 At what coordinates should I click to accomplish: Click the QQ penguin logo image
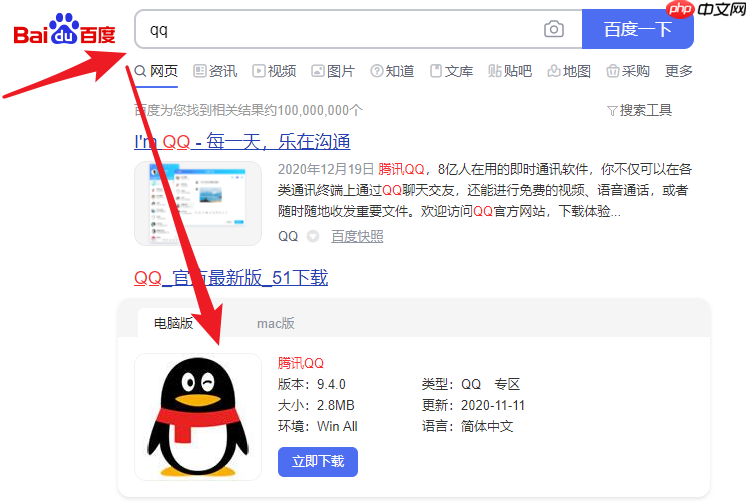198,417
